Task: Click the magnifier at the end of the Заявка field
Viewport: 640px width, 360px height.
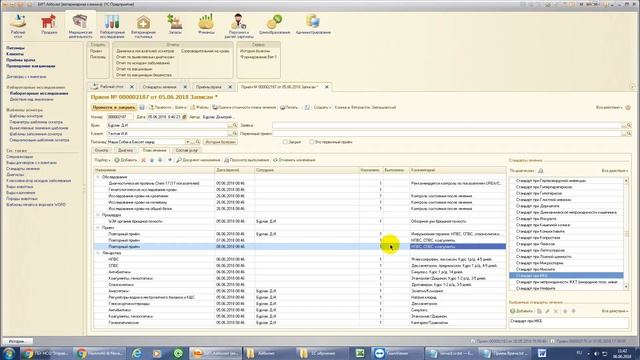Action: (x=629, y=125)
